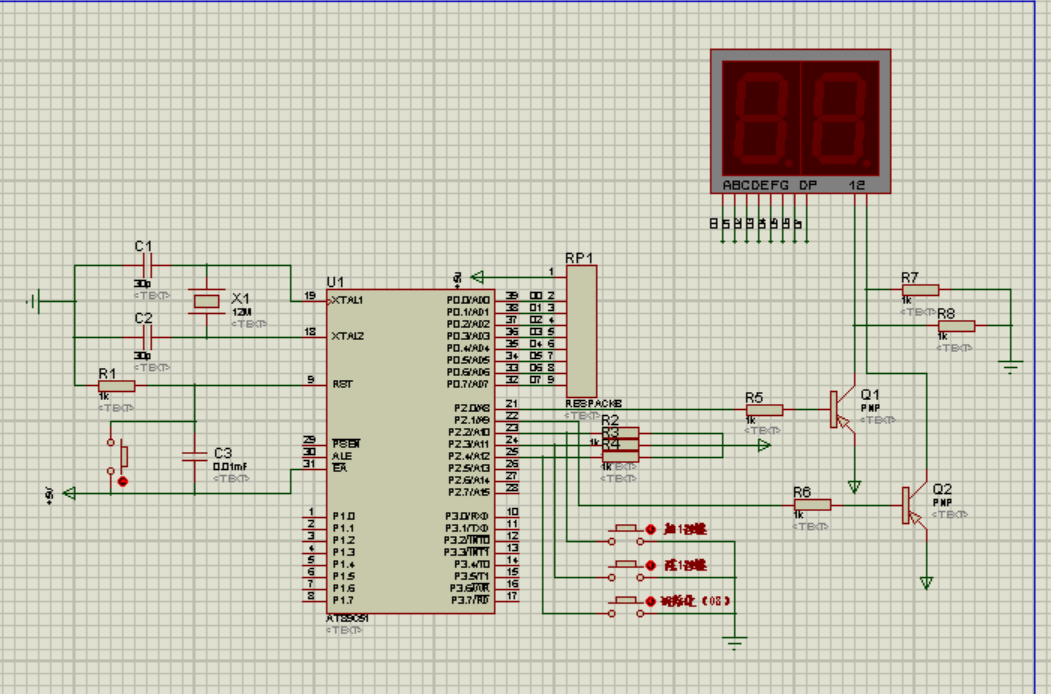Viewport: 1051px width, 694px height.
Task: Click the X1 reference label
Action: (x=241, y=298)
